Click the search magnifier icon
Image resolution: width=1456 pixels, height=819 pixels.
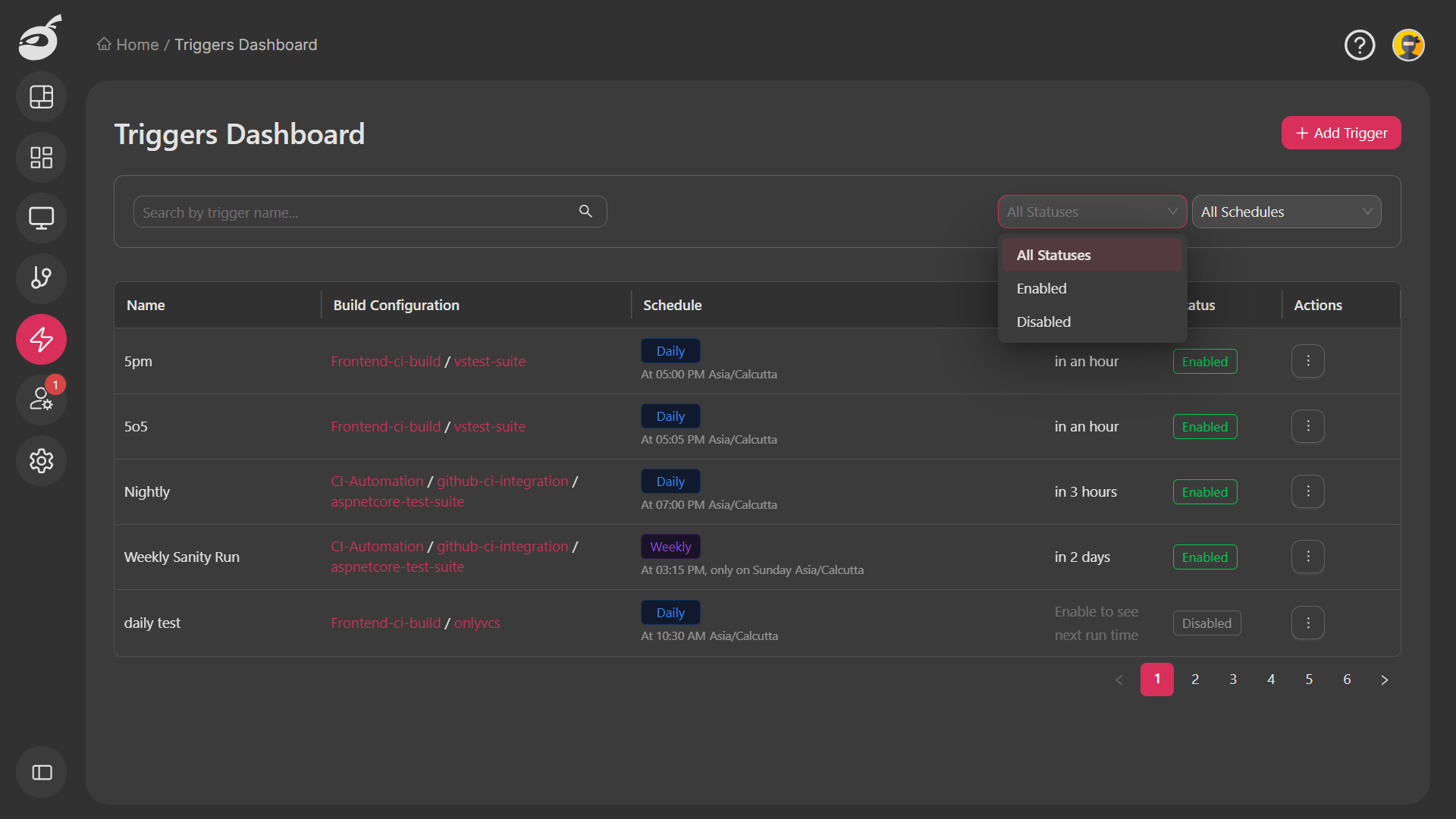coord(585,211)
